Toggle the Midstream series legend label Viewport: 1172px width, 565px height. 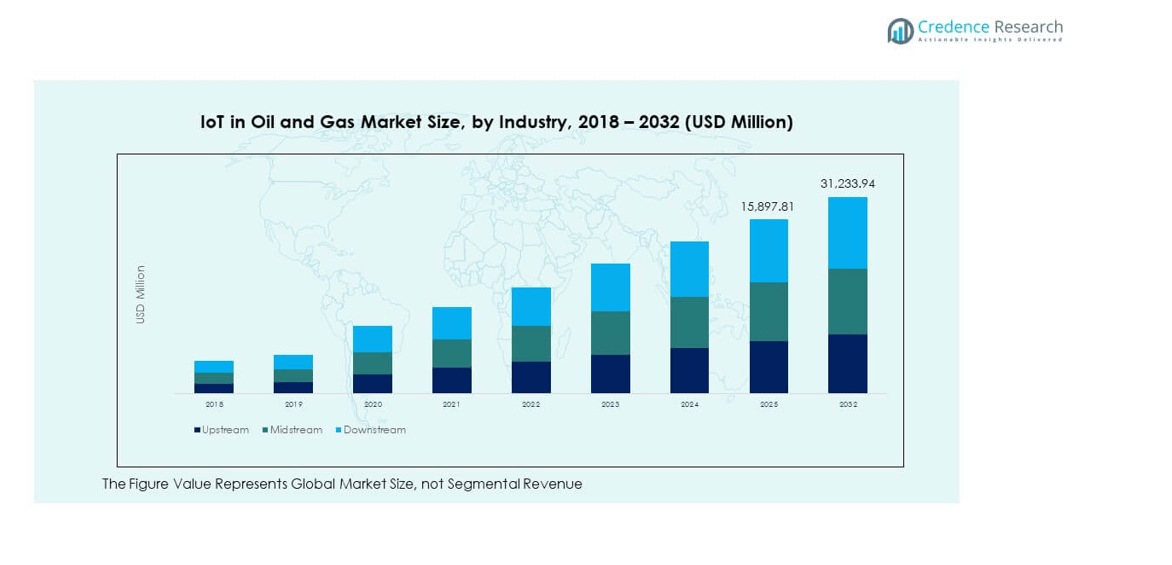(296, 430)
